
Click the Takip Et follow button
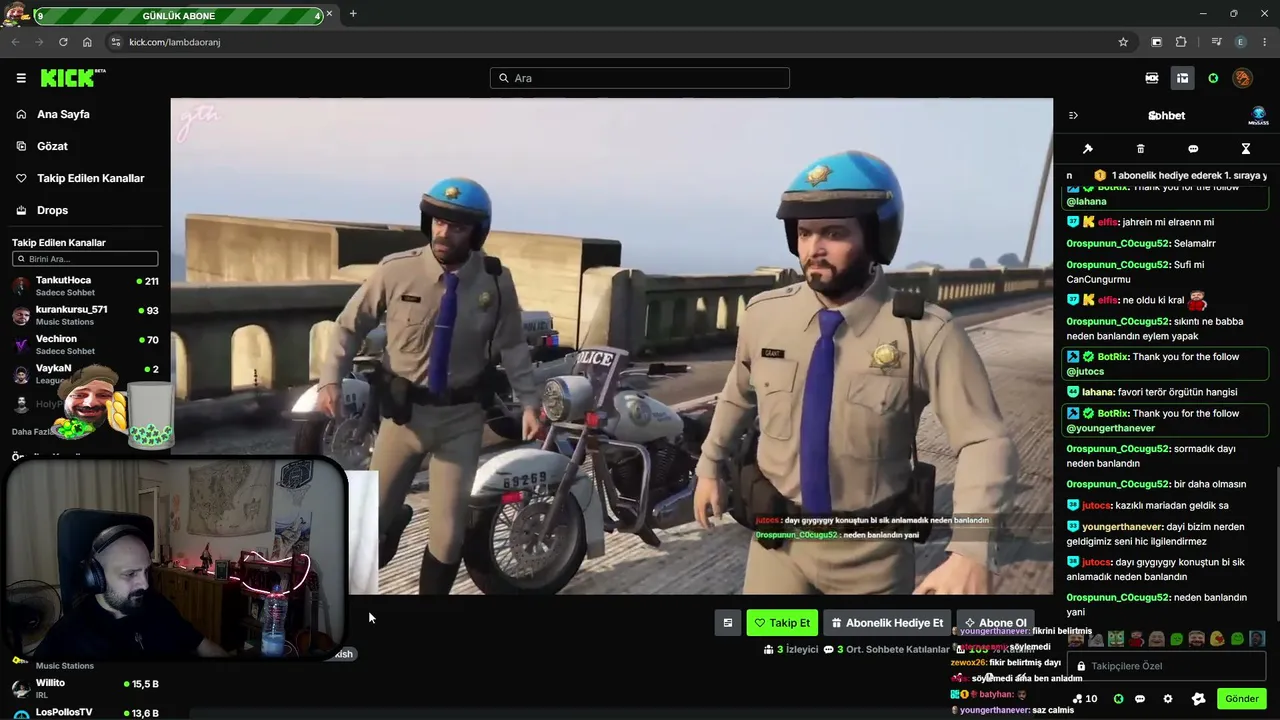782,623
